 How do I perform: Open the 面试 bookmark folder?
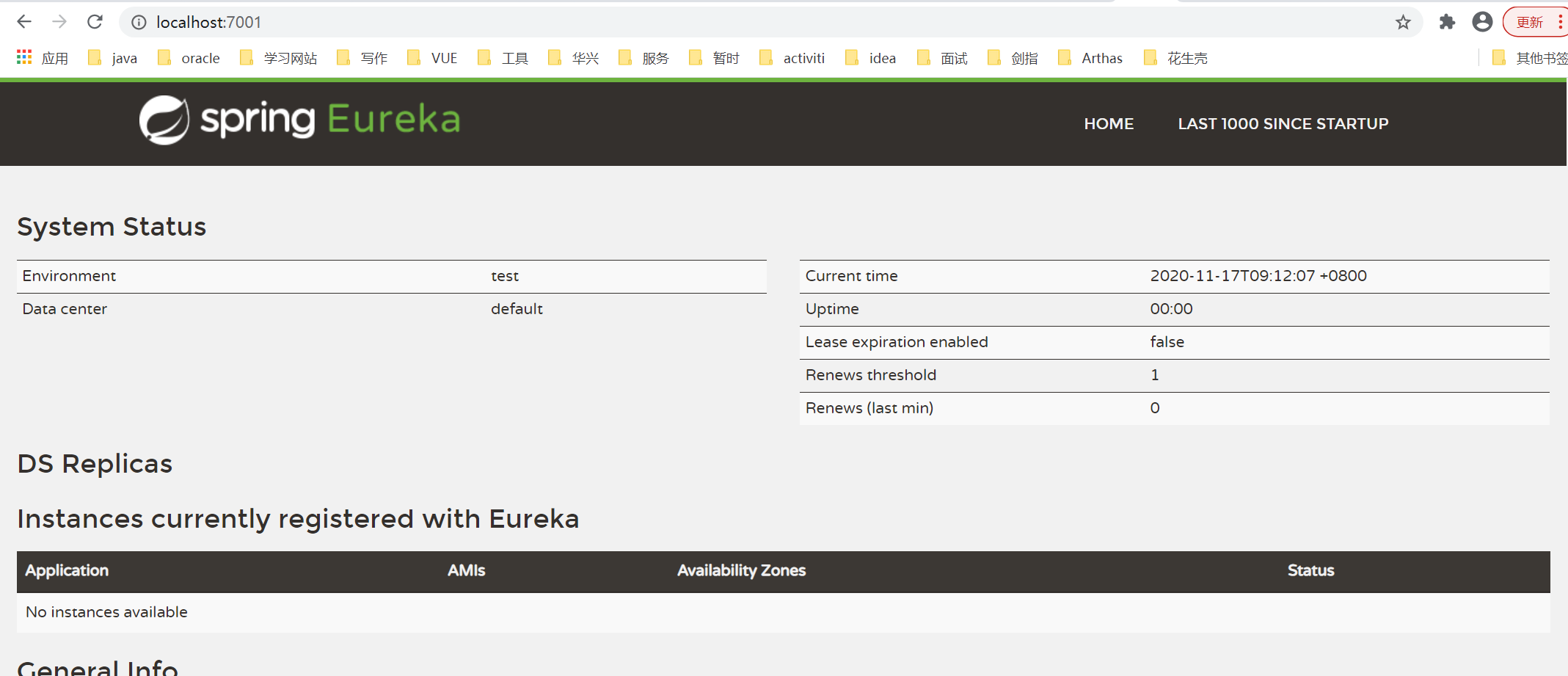click(942, 58)
